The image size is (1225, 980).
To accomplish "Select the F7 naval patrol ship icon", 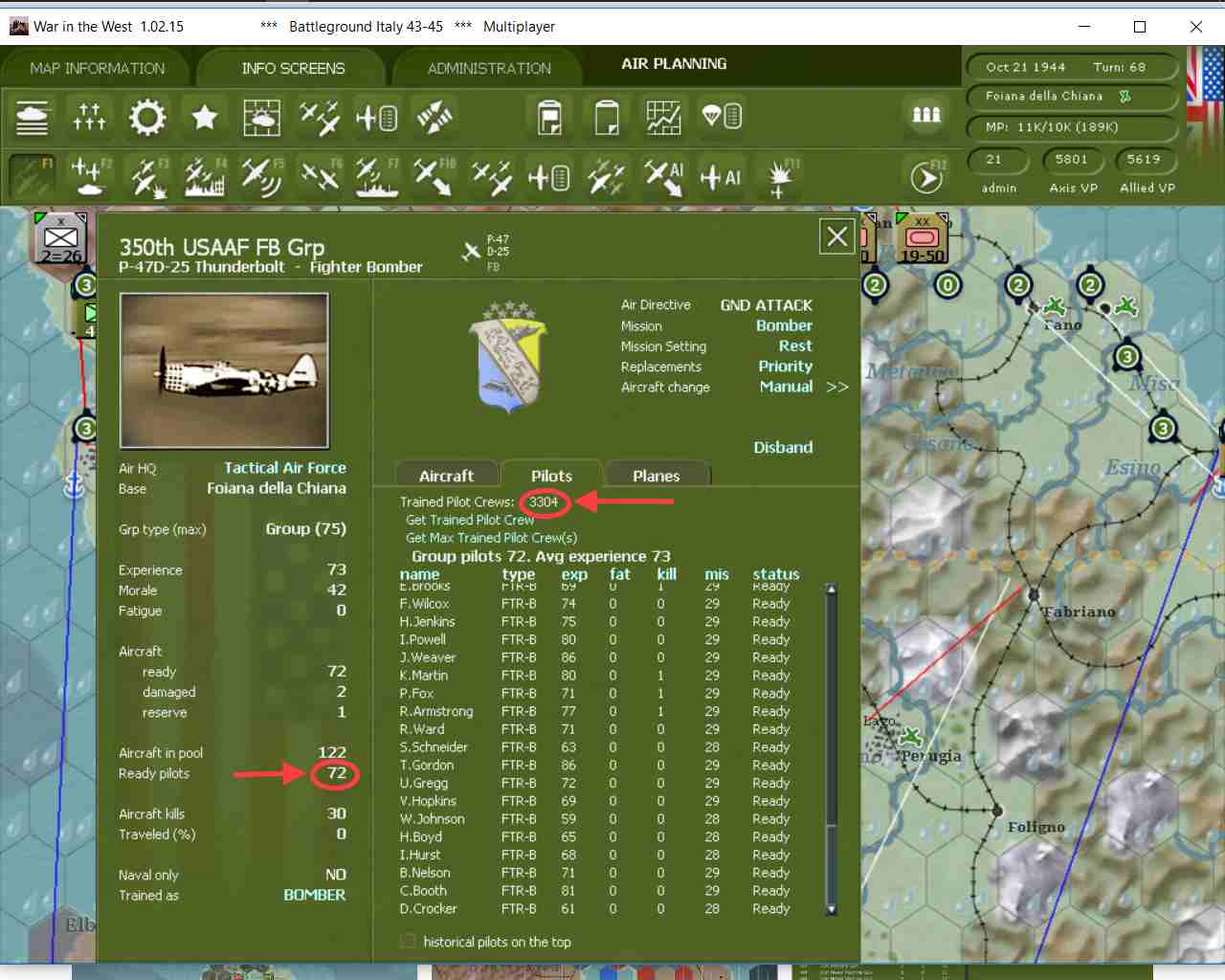I will pos(376,176).
